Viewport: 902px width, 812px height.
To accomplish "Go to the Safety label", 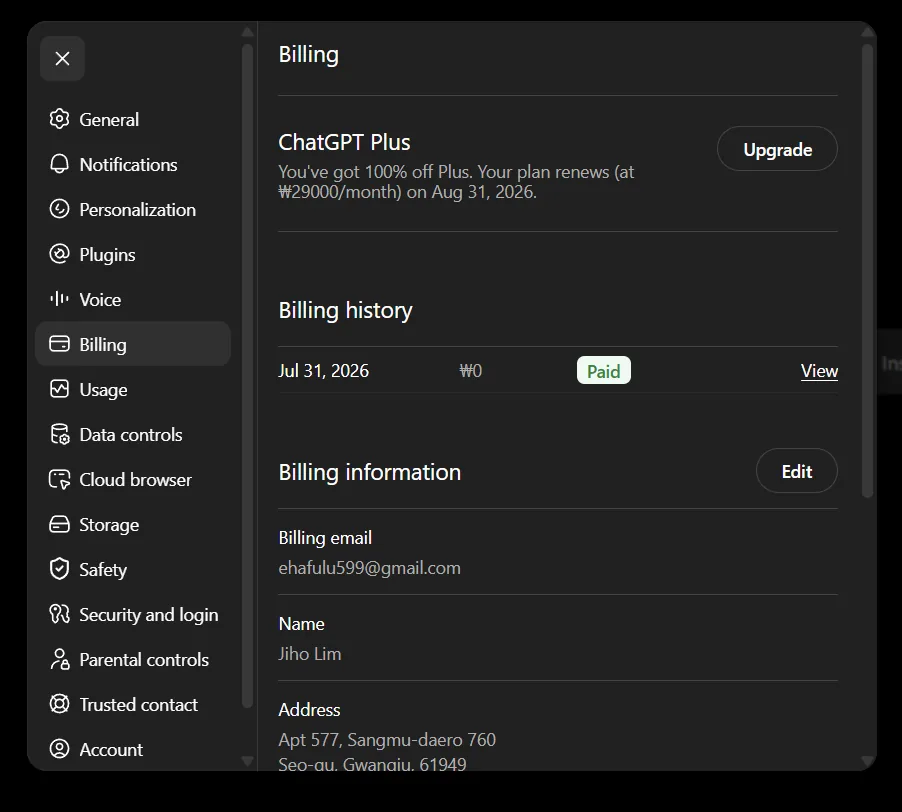I will click(103, 570).
